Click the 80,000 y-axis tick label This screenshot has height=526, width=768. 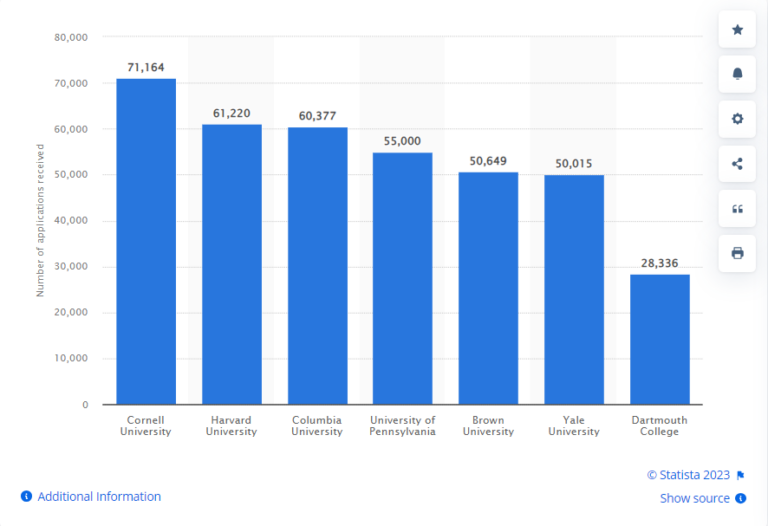pos(71,37)
